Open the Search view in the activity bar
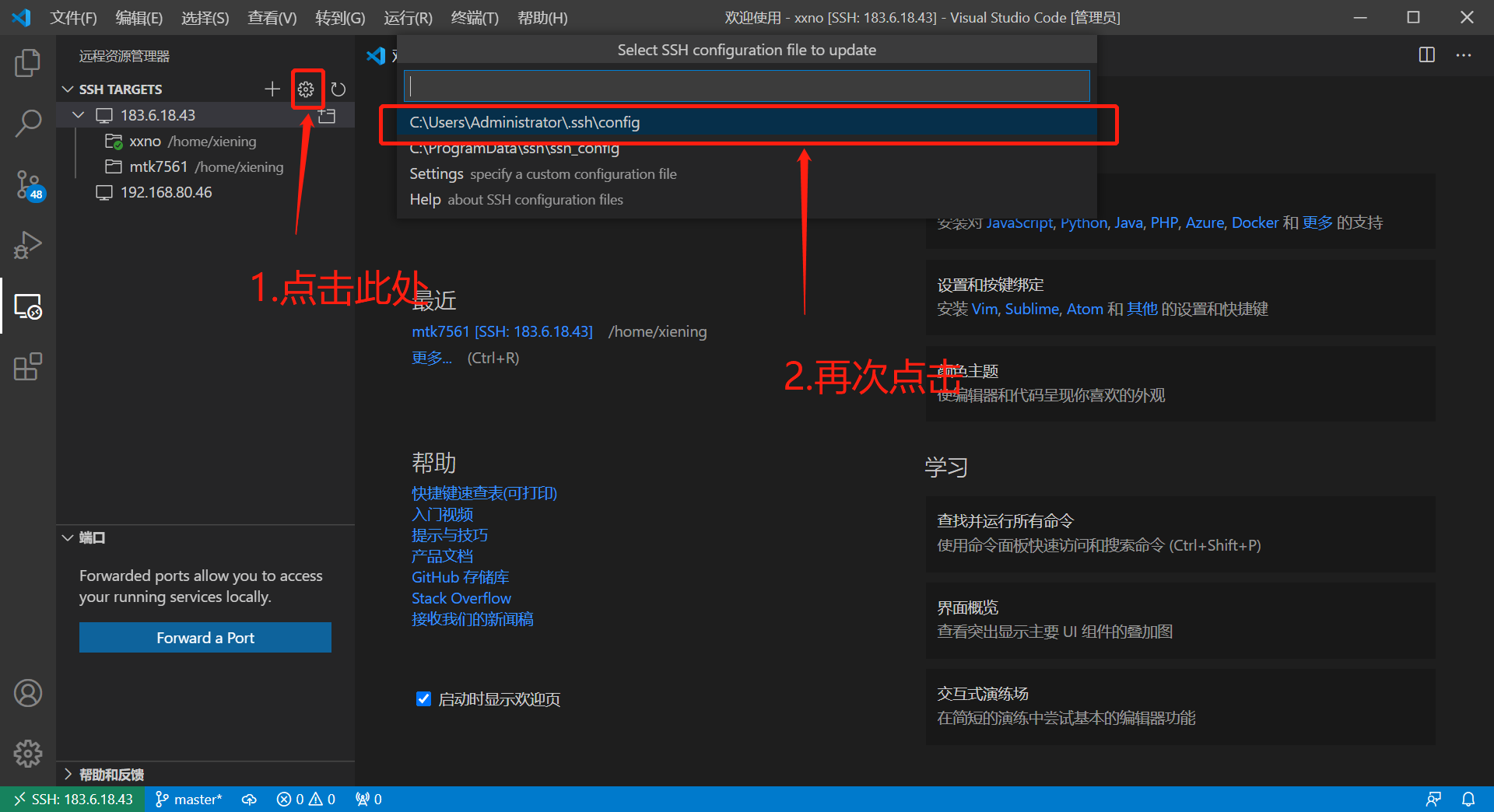The width and height of the screenshot is (1494, 812). coord(28,123)
